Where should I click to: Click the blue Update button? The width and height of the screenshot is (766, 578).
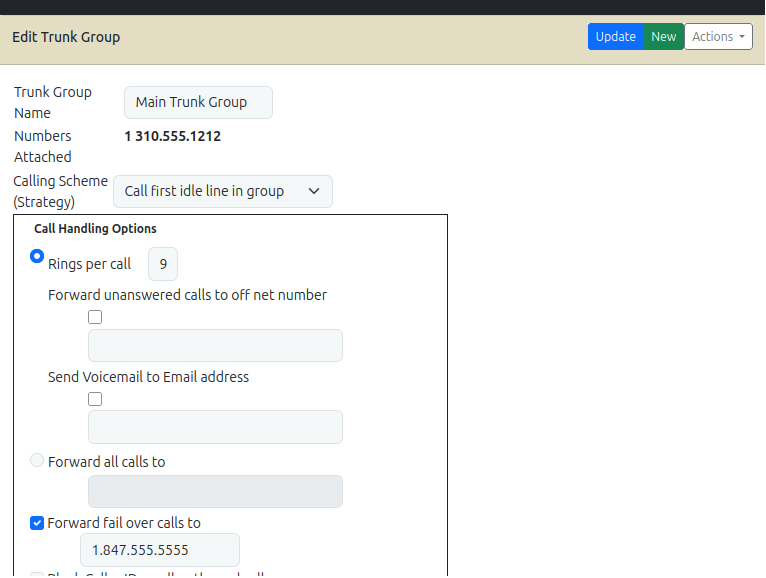point(615,37)
